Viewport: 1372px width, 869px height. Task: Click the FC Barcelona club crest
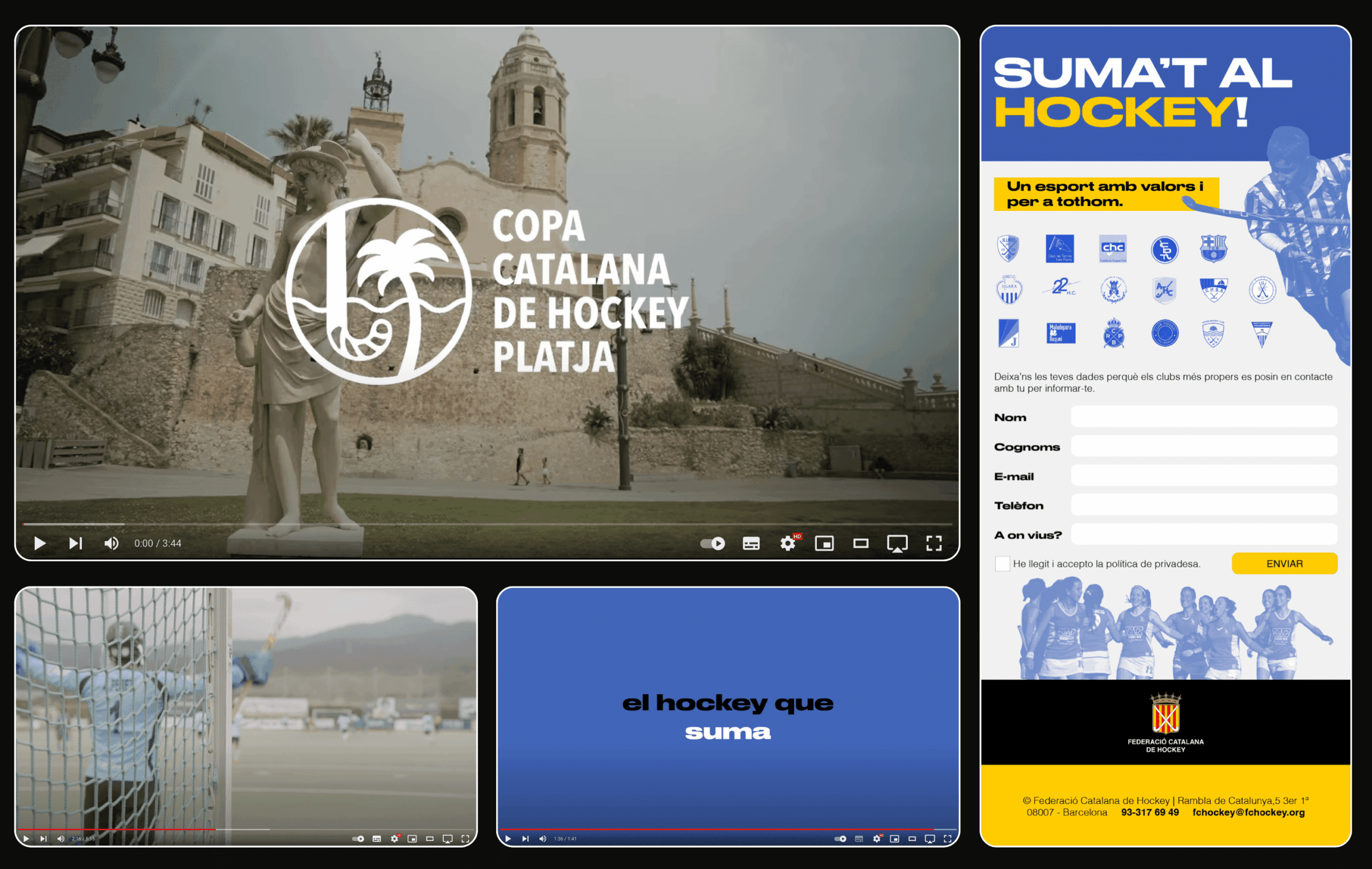1213,248
